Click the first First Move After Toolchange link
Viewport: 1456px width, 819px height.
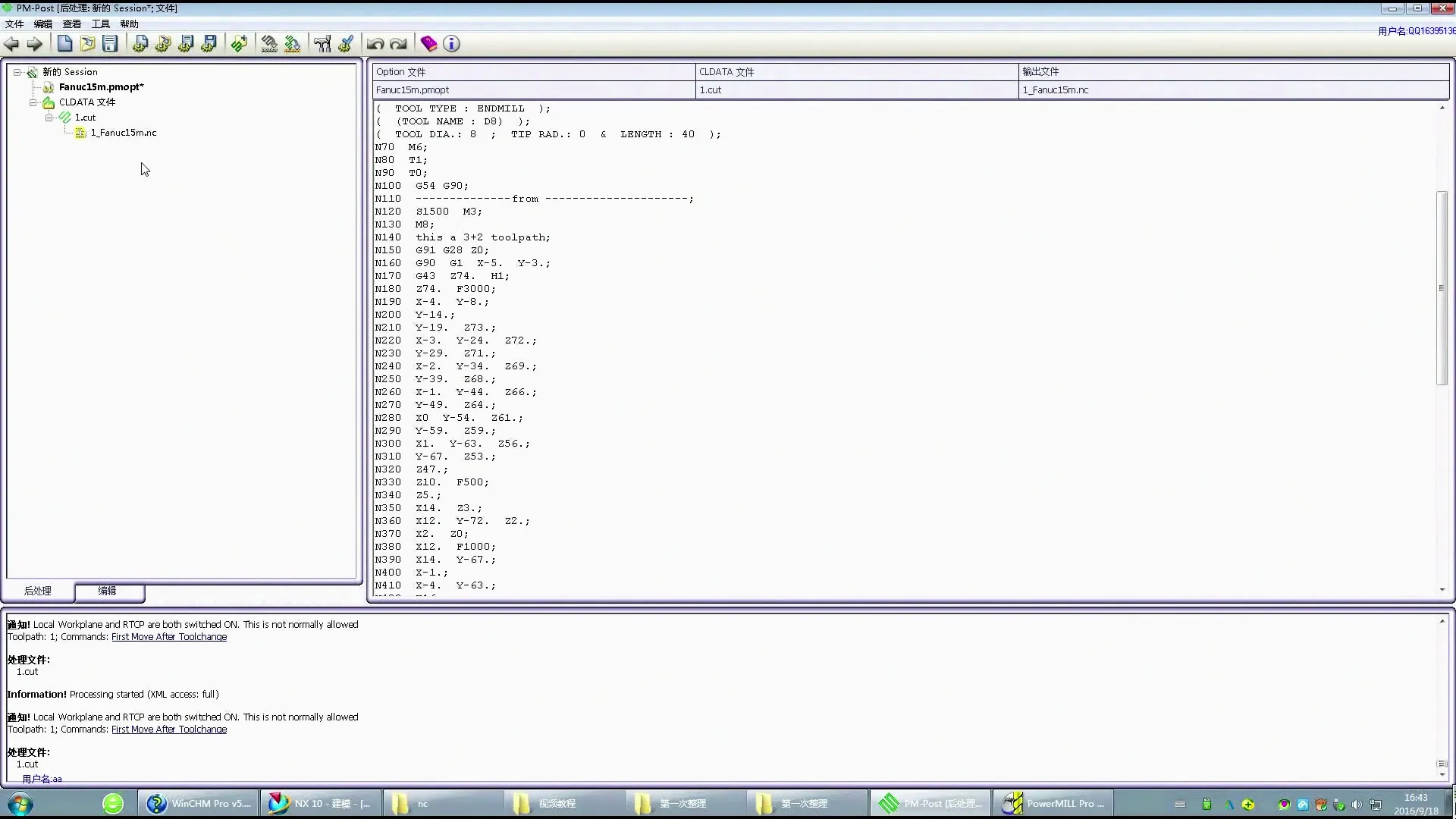tap(169, 637)
